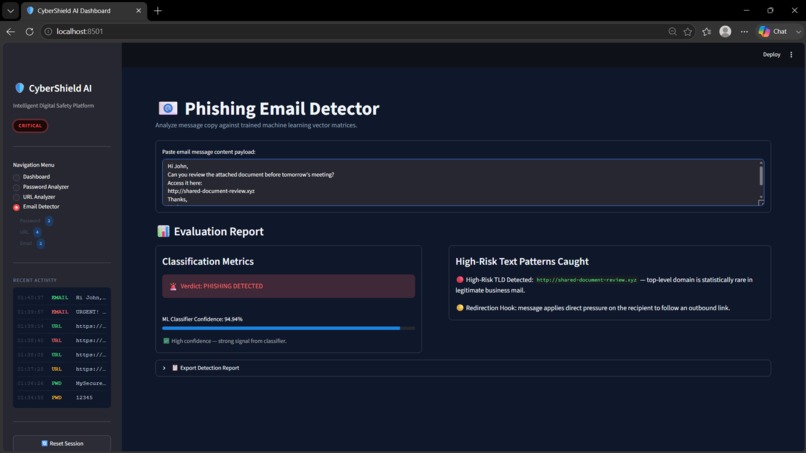Click the text area resize handle

coord(761,203)
